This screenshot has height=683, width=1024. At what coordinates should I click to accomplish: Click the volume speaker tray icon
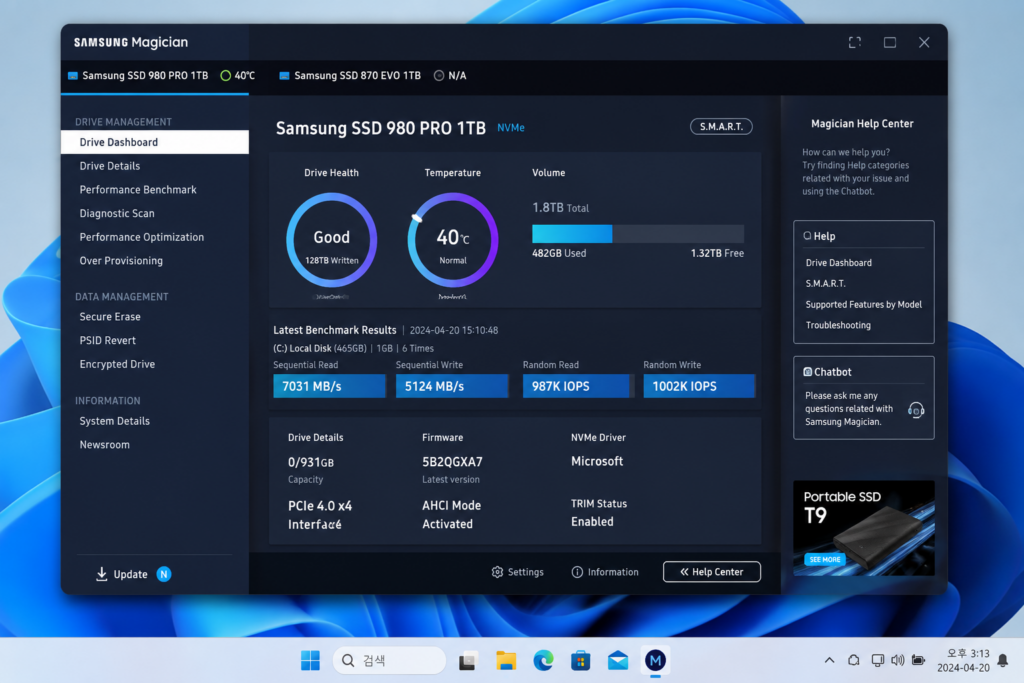(898, 660)
